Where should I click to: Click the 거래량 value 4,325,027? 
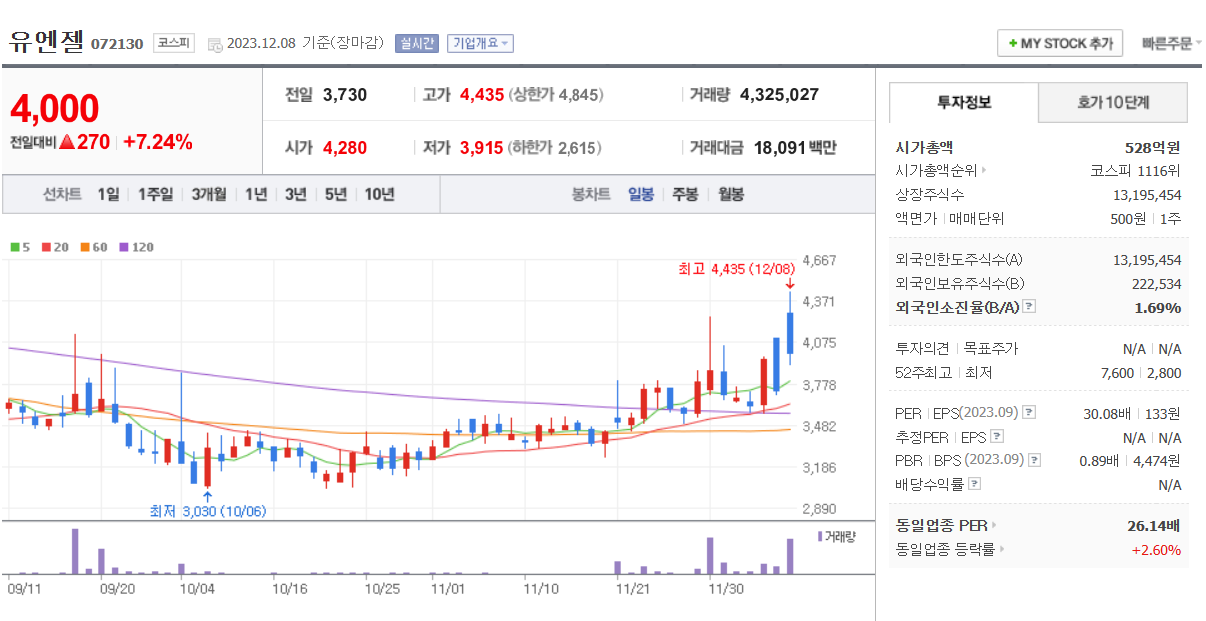[779, 95]
